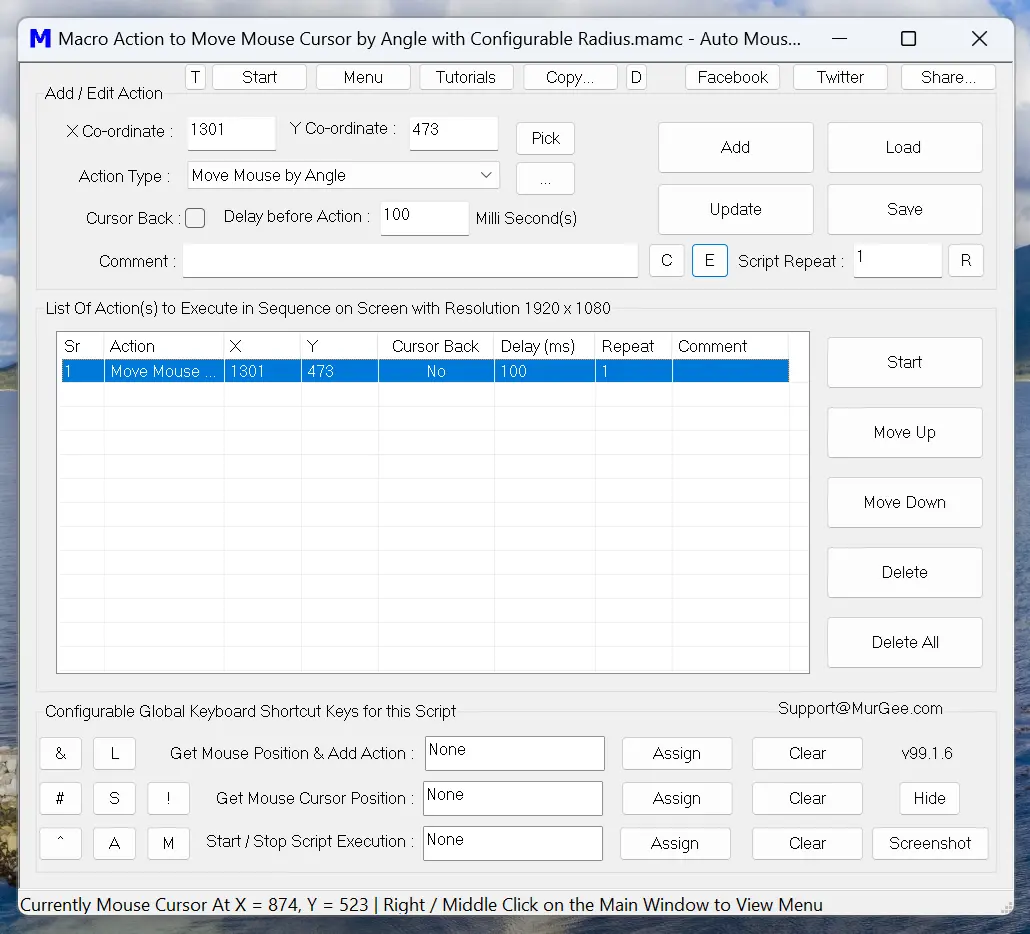Enable the Cursor Back checkbox
The image size is (1030, 934).
click(195, 217)
